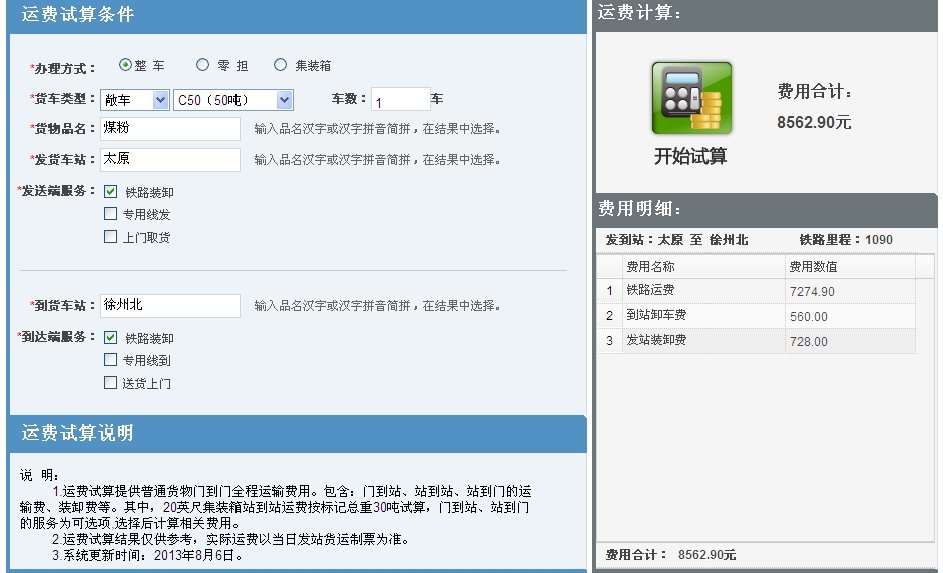
Task: Select the 铁路运费 row in fee details
Action: (757, 290)
